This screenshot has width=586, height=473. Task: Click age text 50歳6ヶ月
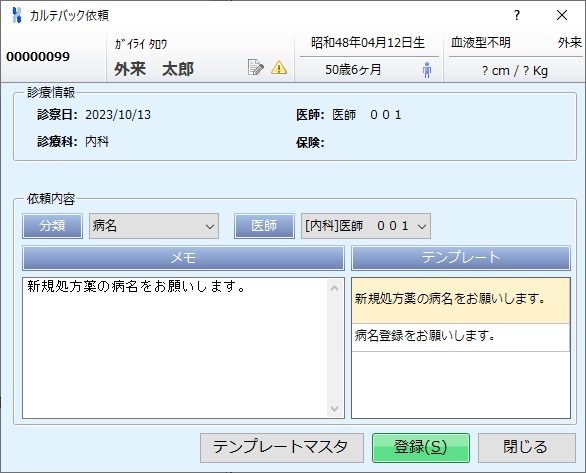[x=353, y=70]
